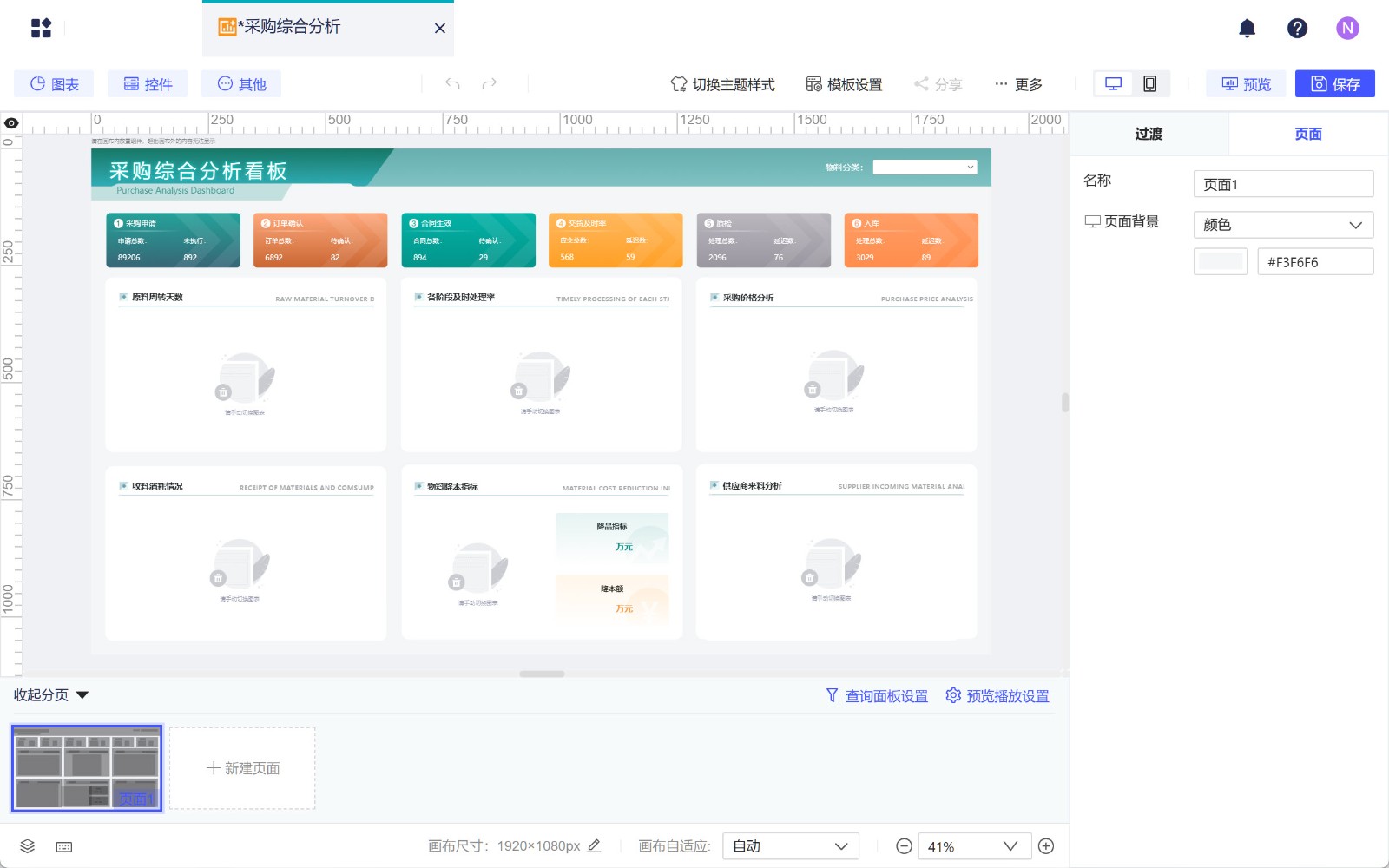Undo the last action
Screen dimensions: 1389x868
pos(452,83)
